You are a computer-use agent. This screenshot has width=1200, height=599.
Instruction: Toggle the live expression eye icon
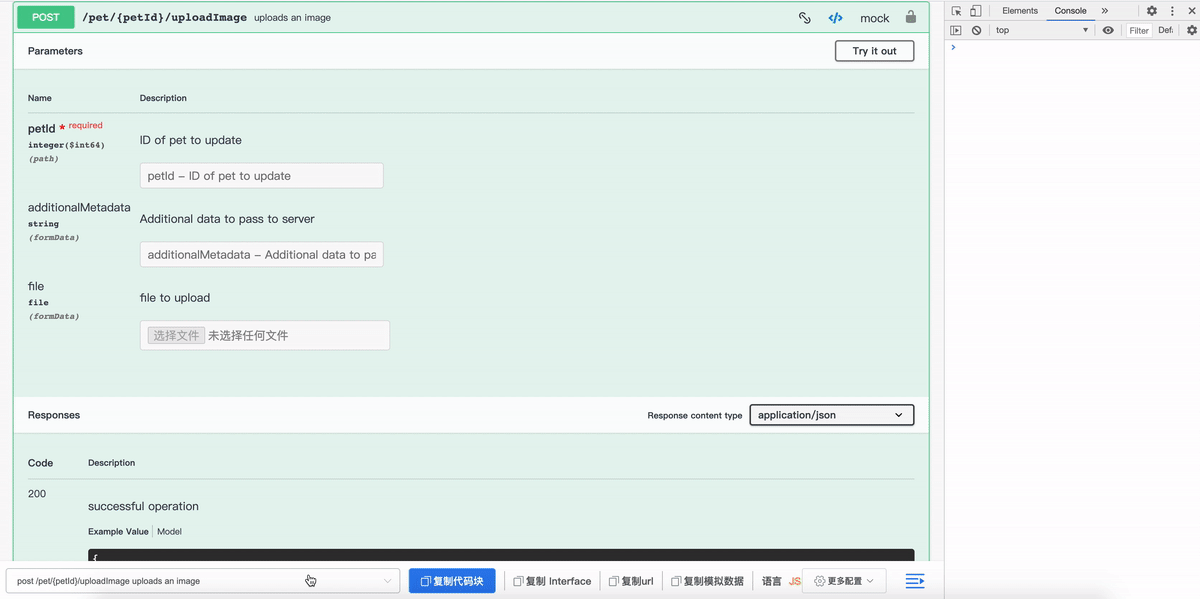[x=1108, y=31]
